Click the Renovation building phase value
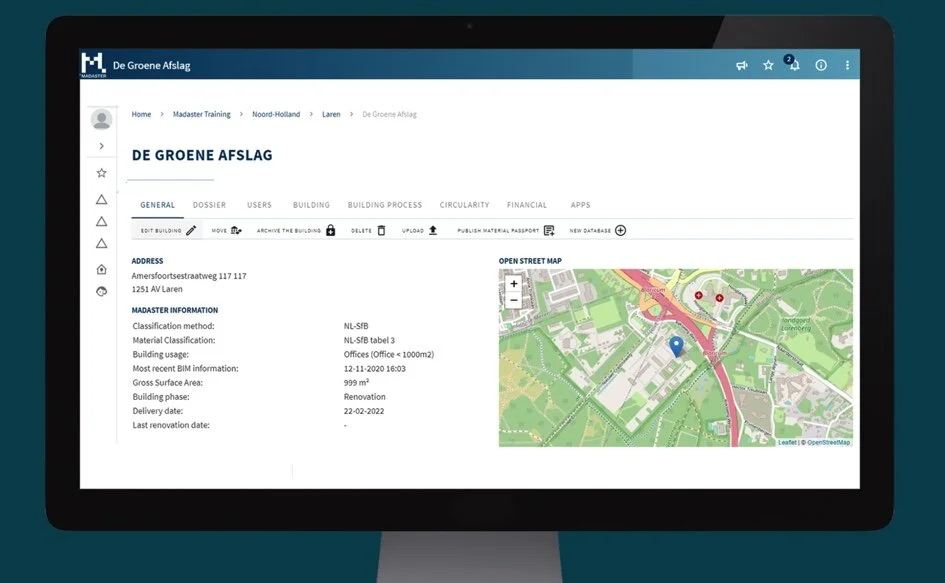 tap(365, 397)
